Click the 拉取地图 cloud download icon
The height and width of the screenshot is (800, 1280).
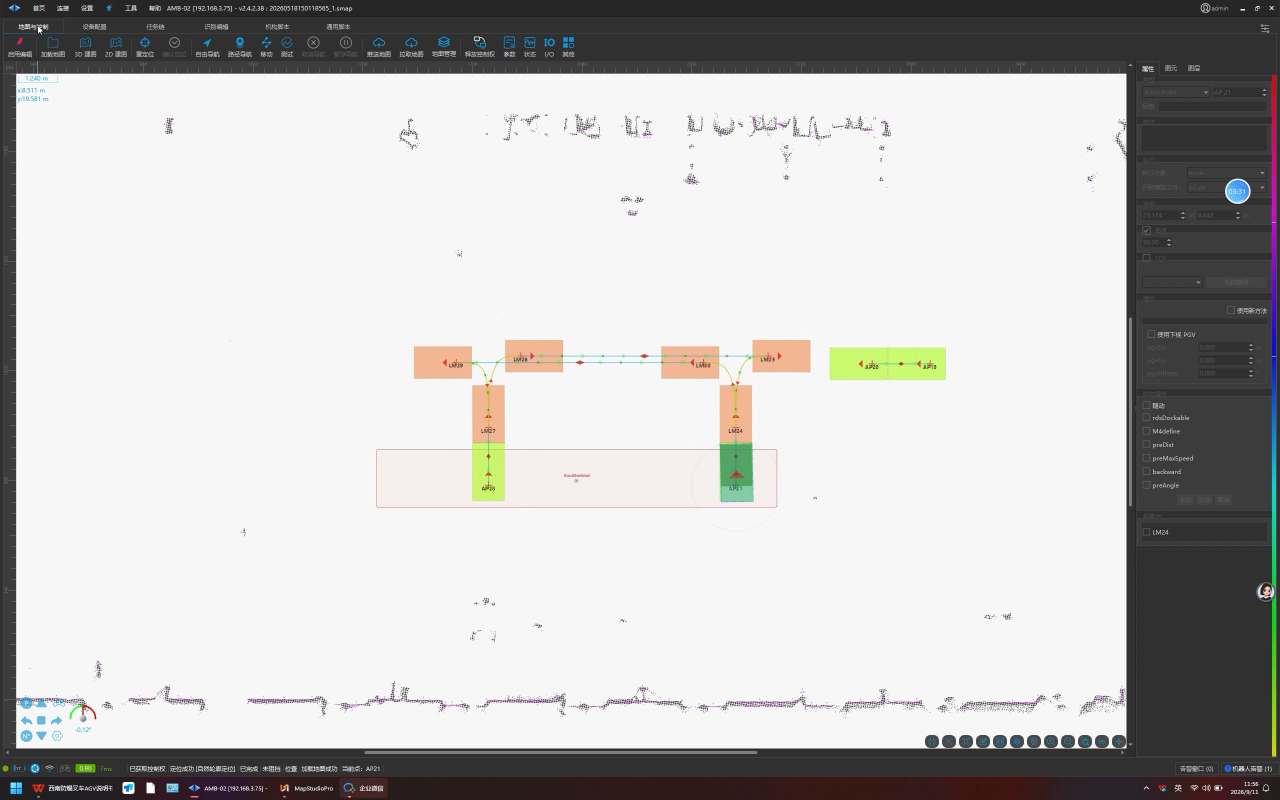pos(411,43)
